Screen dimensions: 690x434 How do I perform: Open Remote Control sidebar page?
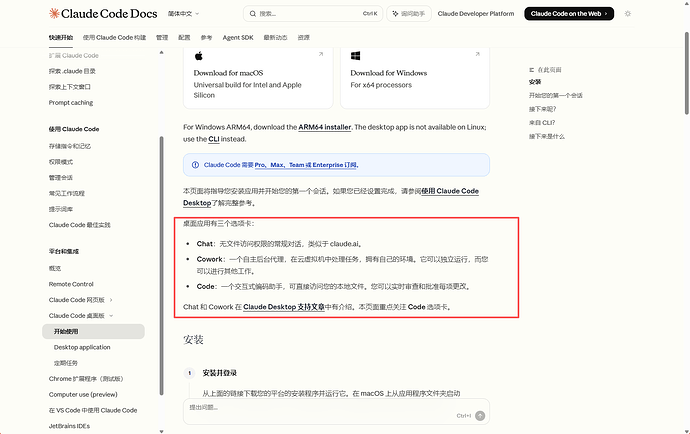71,284
